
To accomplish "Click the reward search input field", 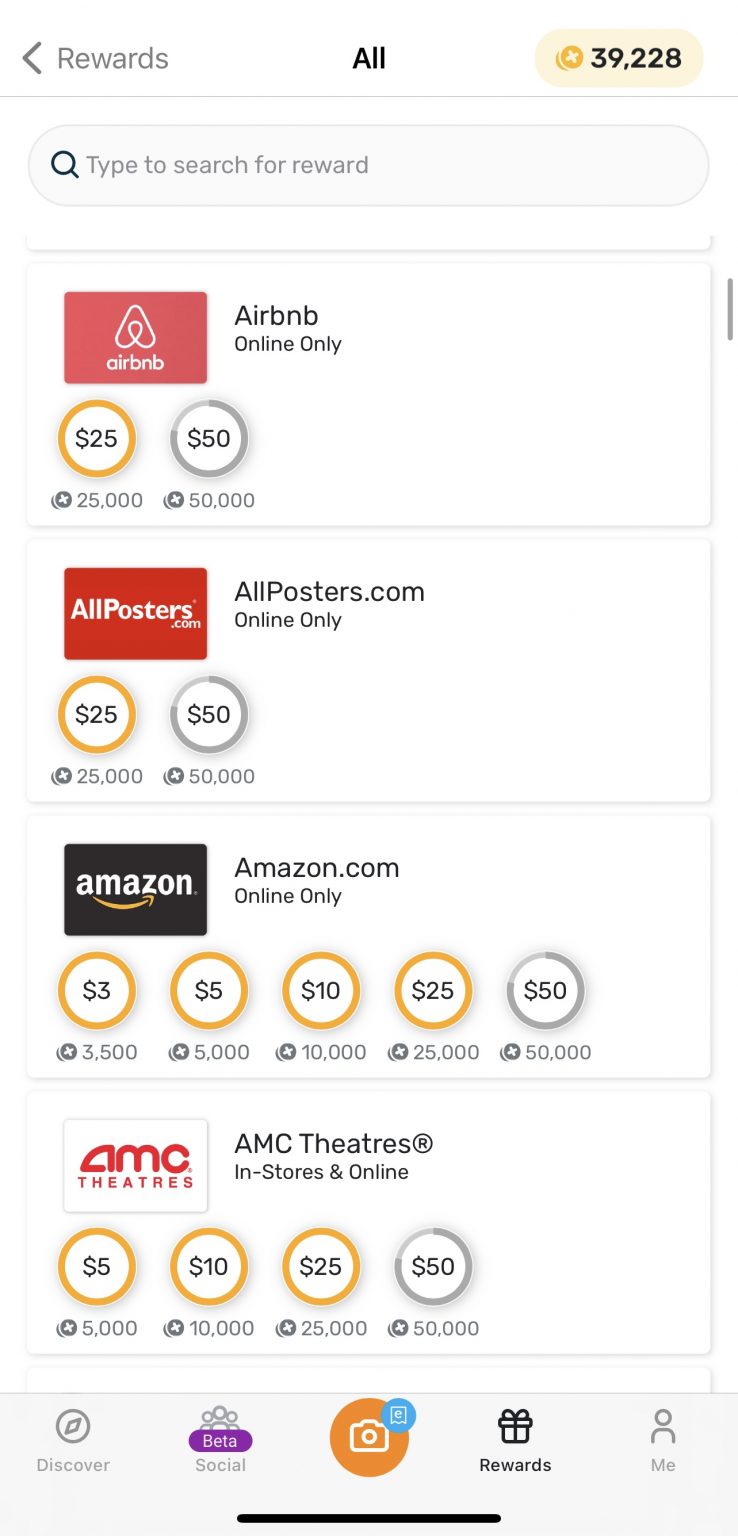I will [390, 165].
